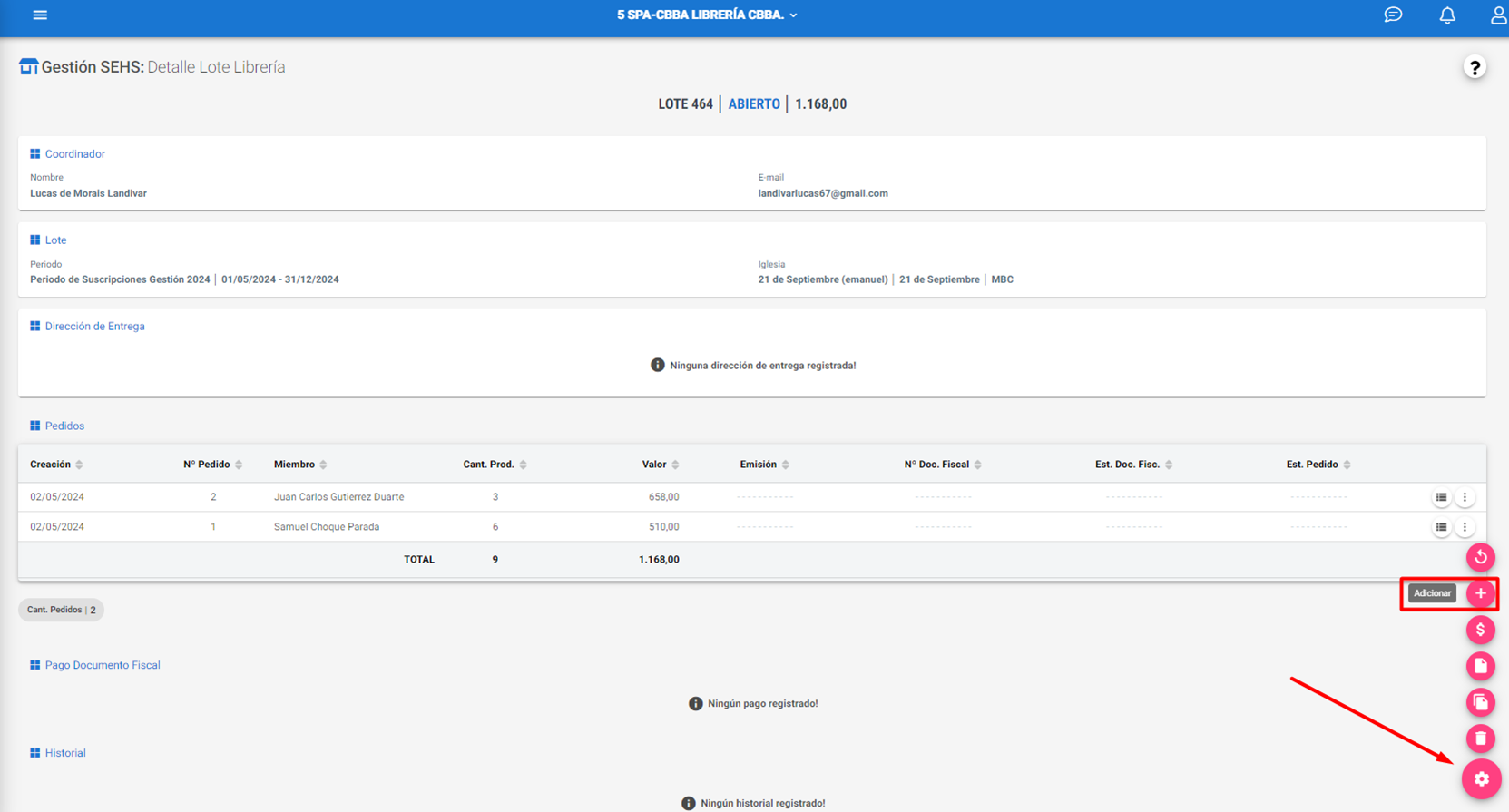This screenshot has height=812, width=1509.
Task: Click the Iglesia 21 de Septiembre (emanuel) text
Action: tap(823, 279)
